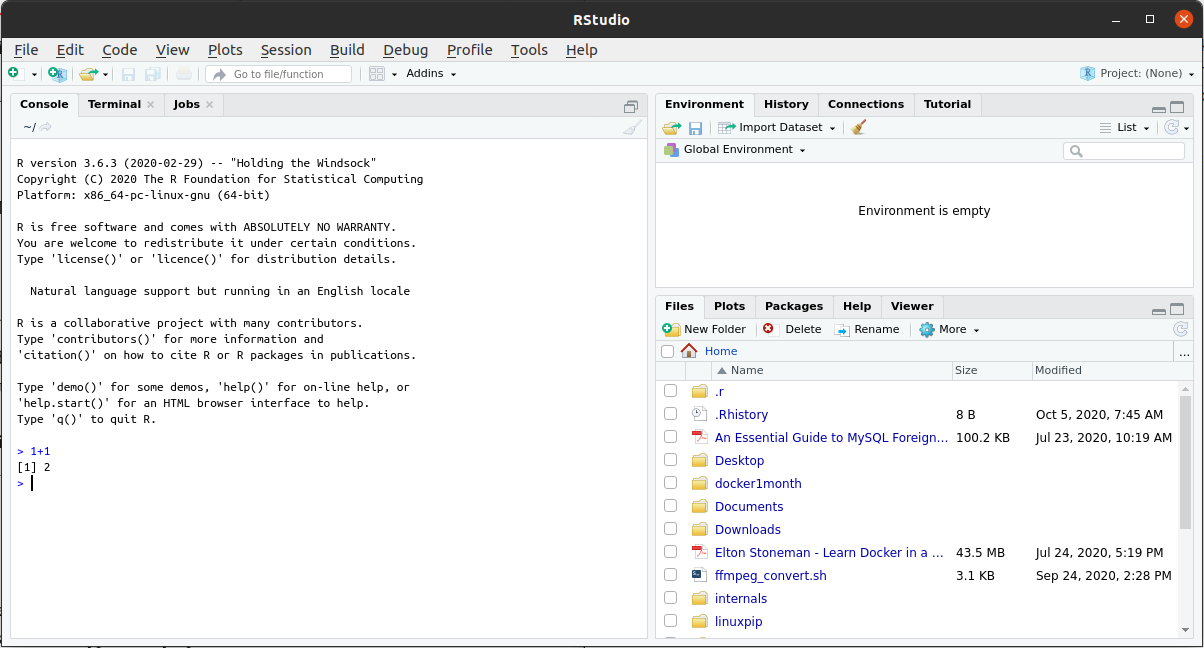Click the Open File folder icon in main toolbar

click(x=88, y=74)
